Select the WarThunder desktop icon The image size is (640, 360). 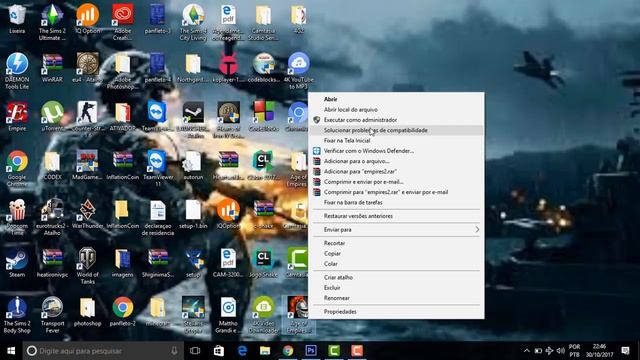[87, 214]
